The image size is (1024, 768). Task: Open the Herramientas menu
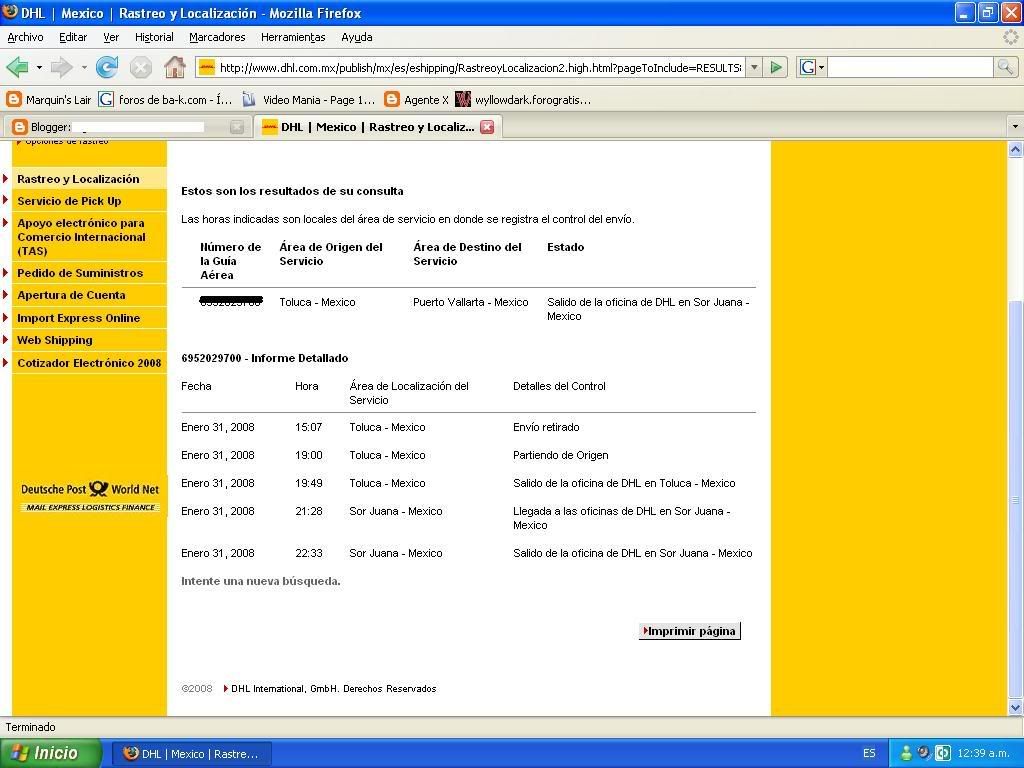pos(293,37)
